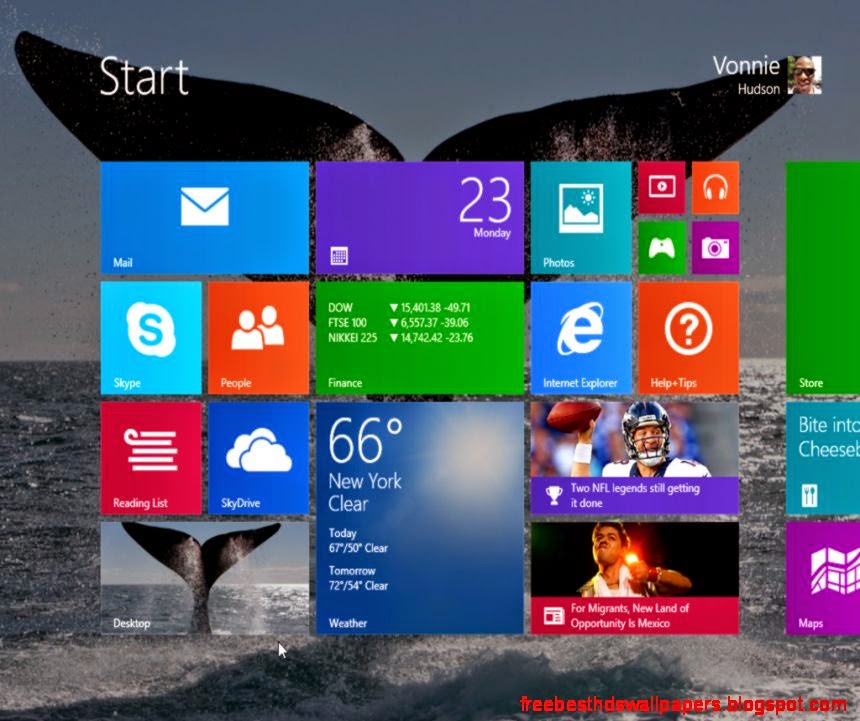Launch Internet Explorer tile
Screen dimensions: 860x721
point(581,338)
